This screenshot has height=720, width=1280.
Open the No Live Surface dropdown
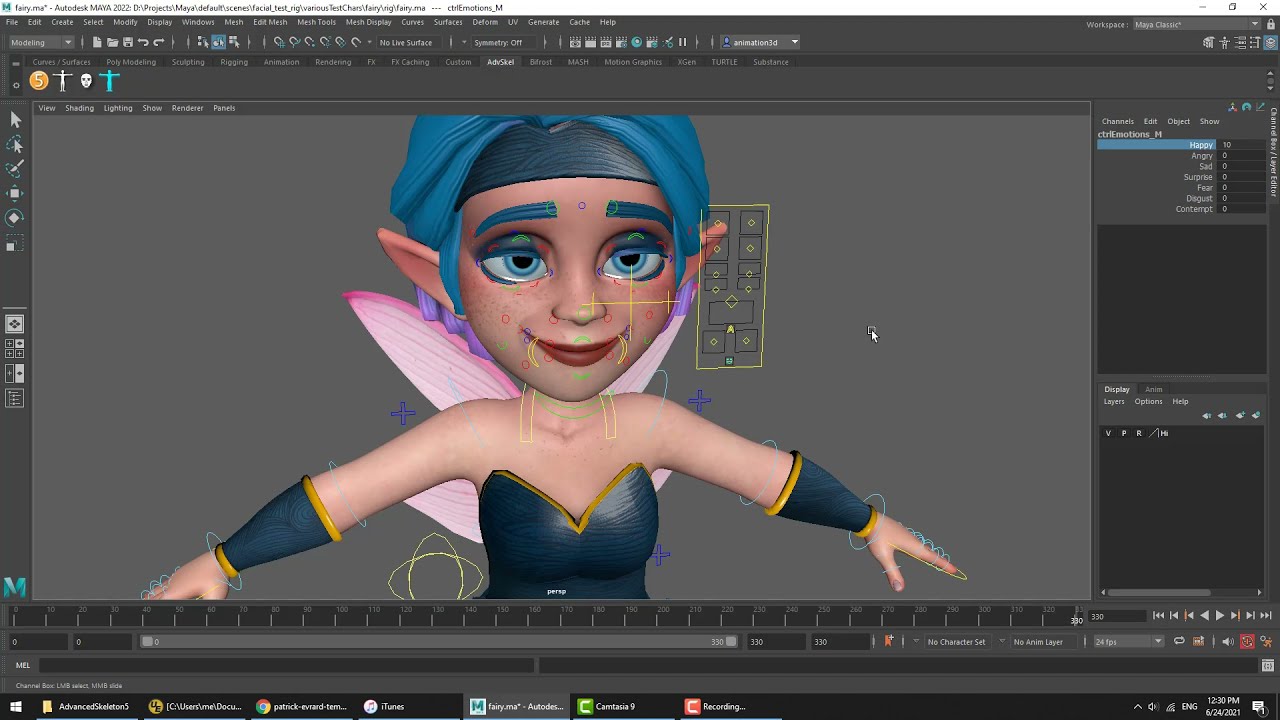(411, 42)
